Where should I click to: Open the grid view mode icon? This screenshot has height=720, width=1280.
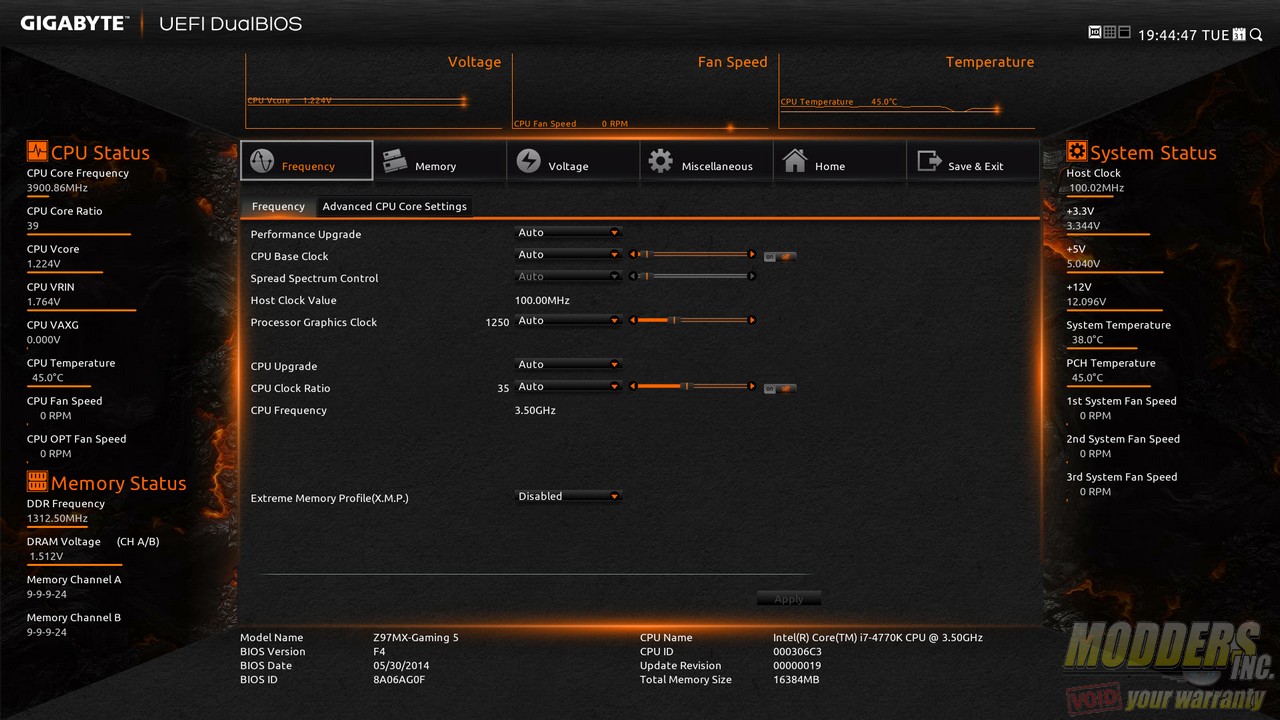(1109, 32)
